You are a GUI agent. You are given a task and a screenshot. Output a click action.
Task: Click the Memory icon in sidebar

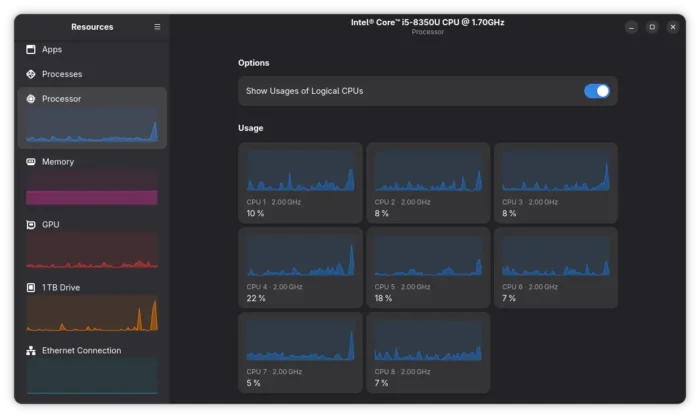[x=31, y=162]
